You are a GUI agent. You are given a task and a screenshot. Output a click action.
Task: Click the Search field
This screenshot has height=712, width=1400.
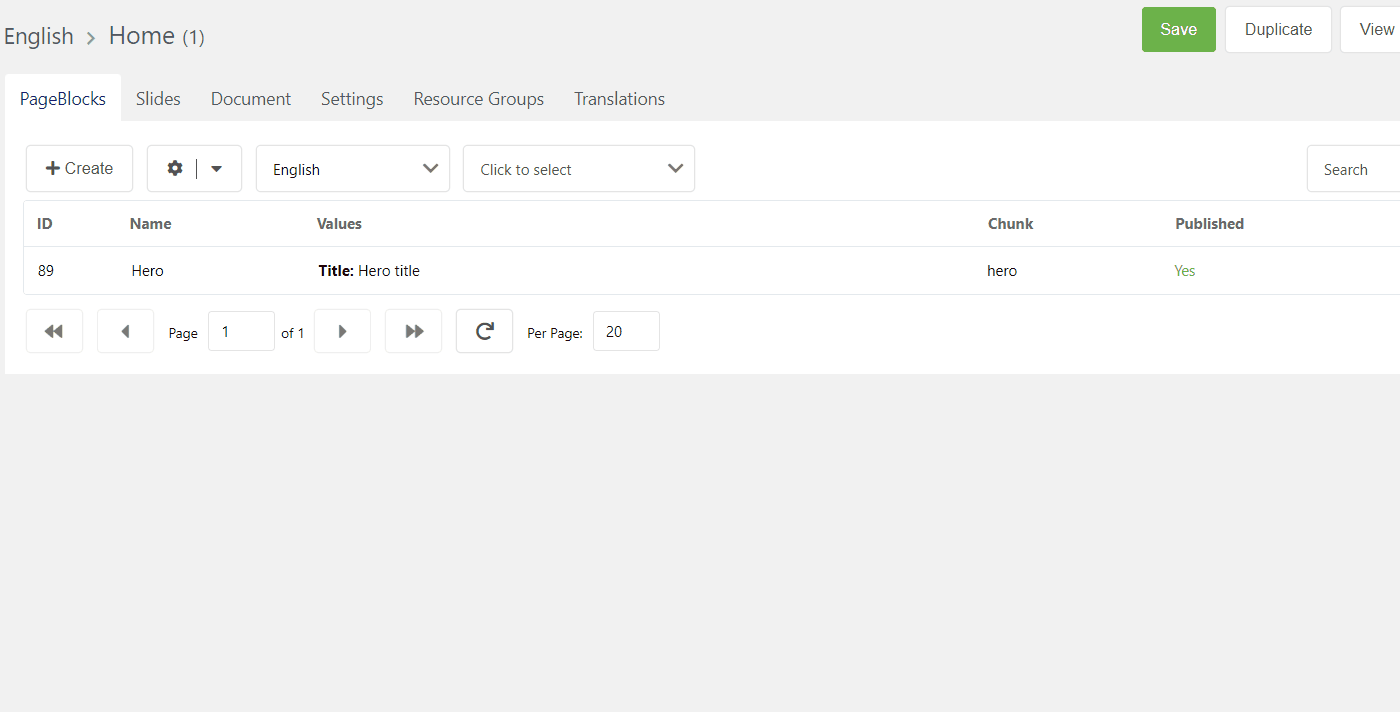1354,169
